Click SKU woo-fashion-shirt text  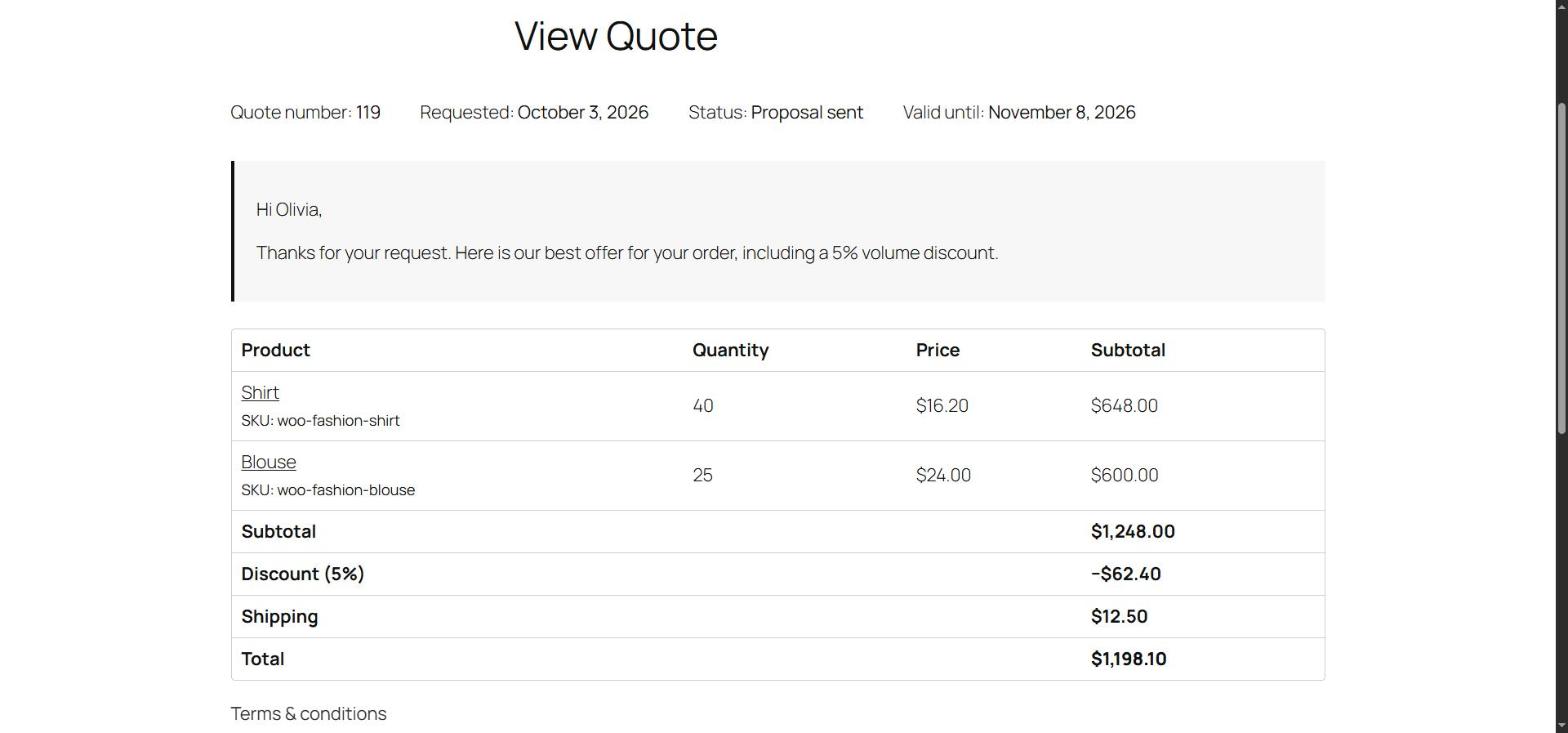tap(320, 421)
